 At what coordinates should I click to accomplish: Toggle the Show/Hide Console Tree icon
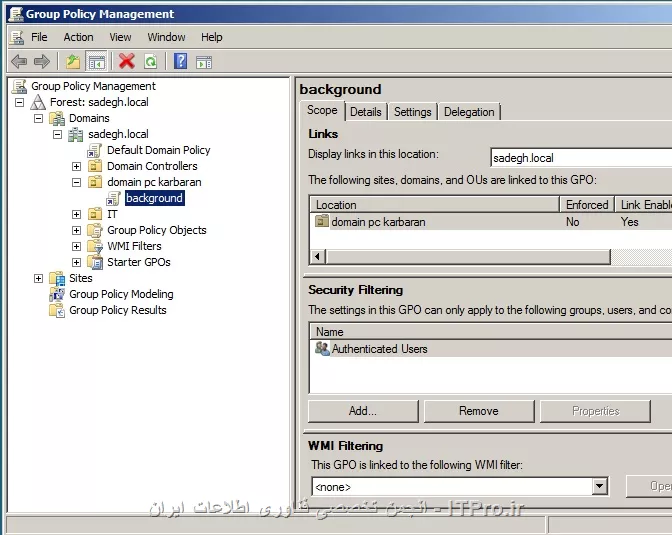point(96,61)
